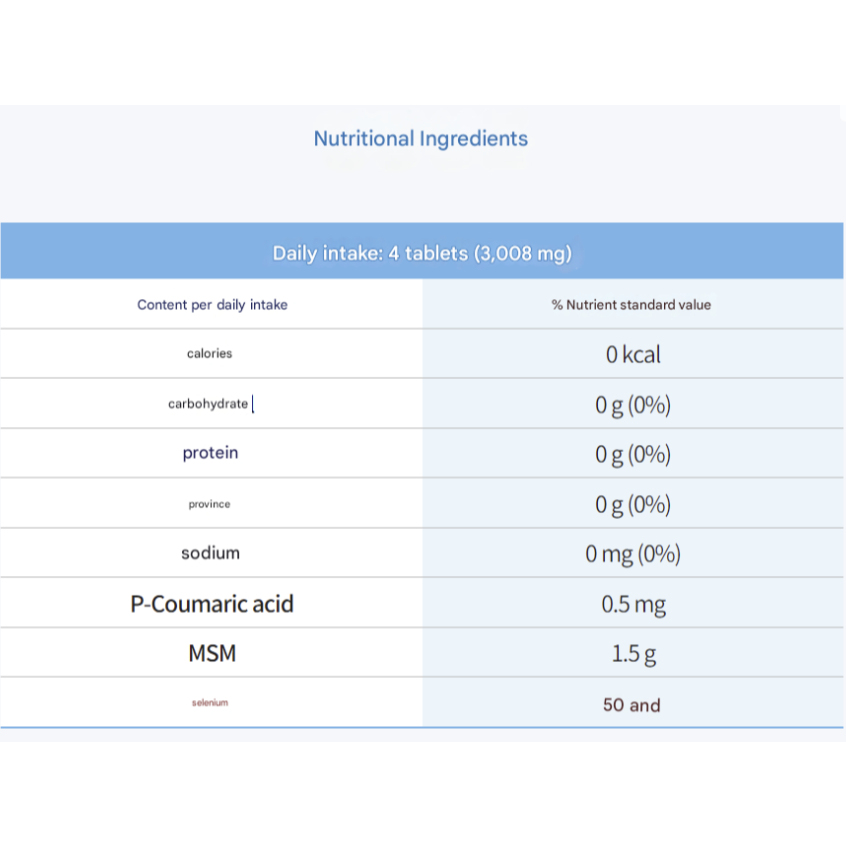
Task: Select the carbohydrate label text
Action: point(208,404)
